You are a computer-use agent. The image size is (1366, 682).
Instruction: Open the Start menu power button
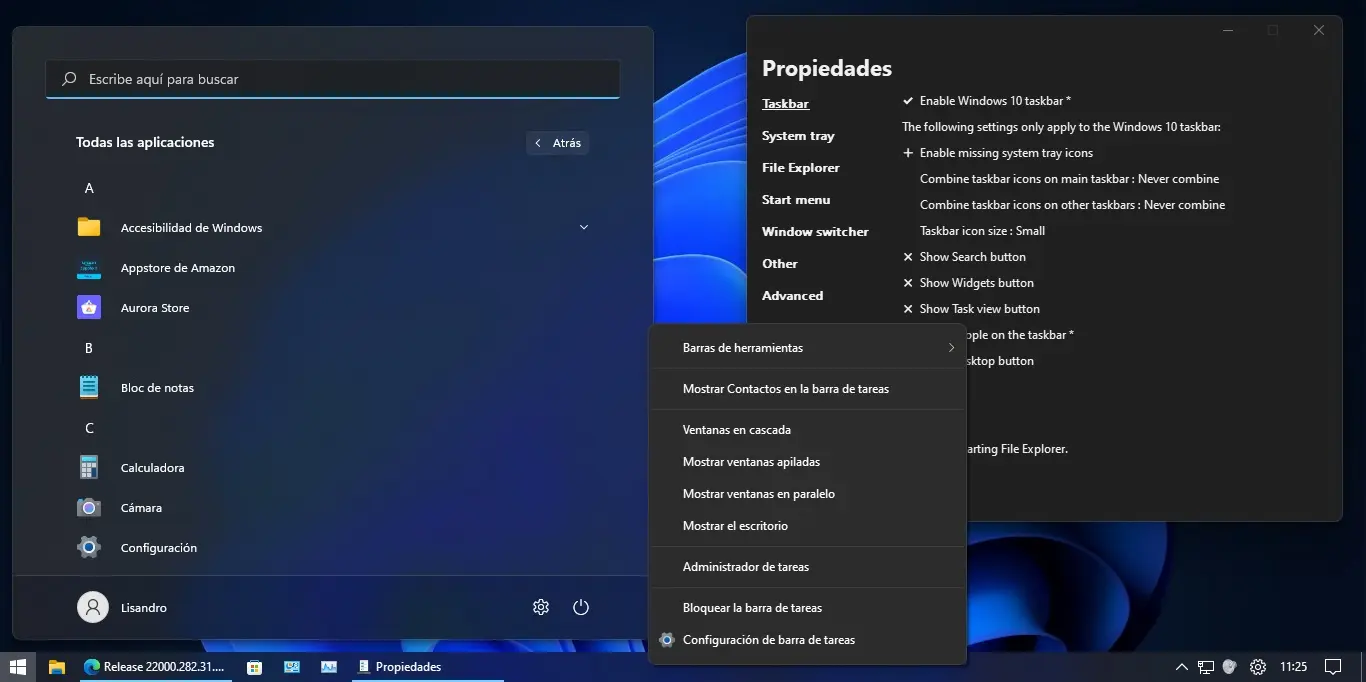point(581,607)
